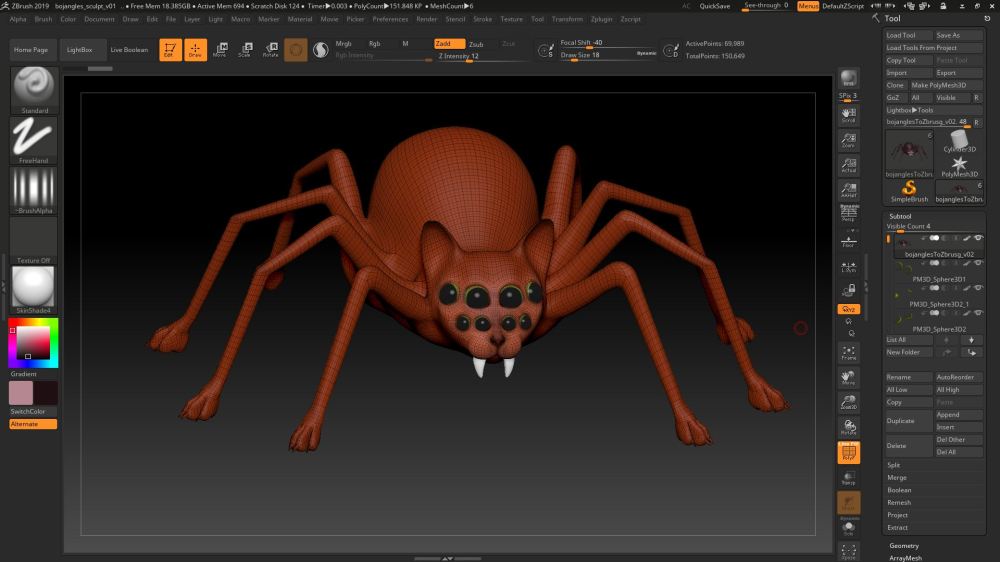Click the Frame view icon
The width and height of the screenshot is (1000, 562).
tap(848, 352)
